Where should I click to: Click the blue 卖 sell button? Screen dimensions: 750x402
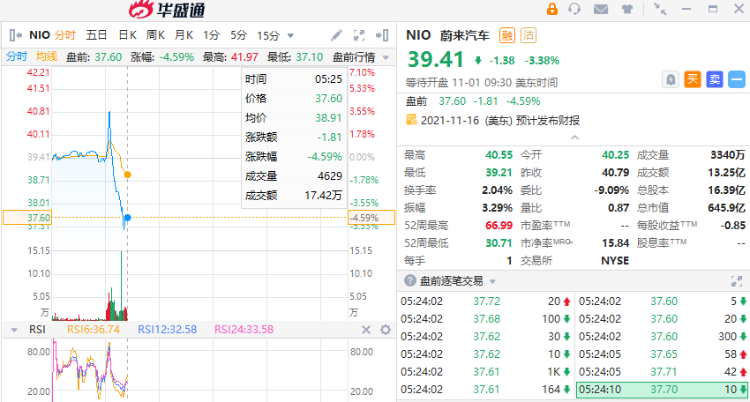tap(714, 79)
